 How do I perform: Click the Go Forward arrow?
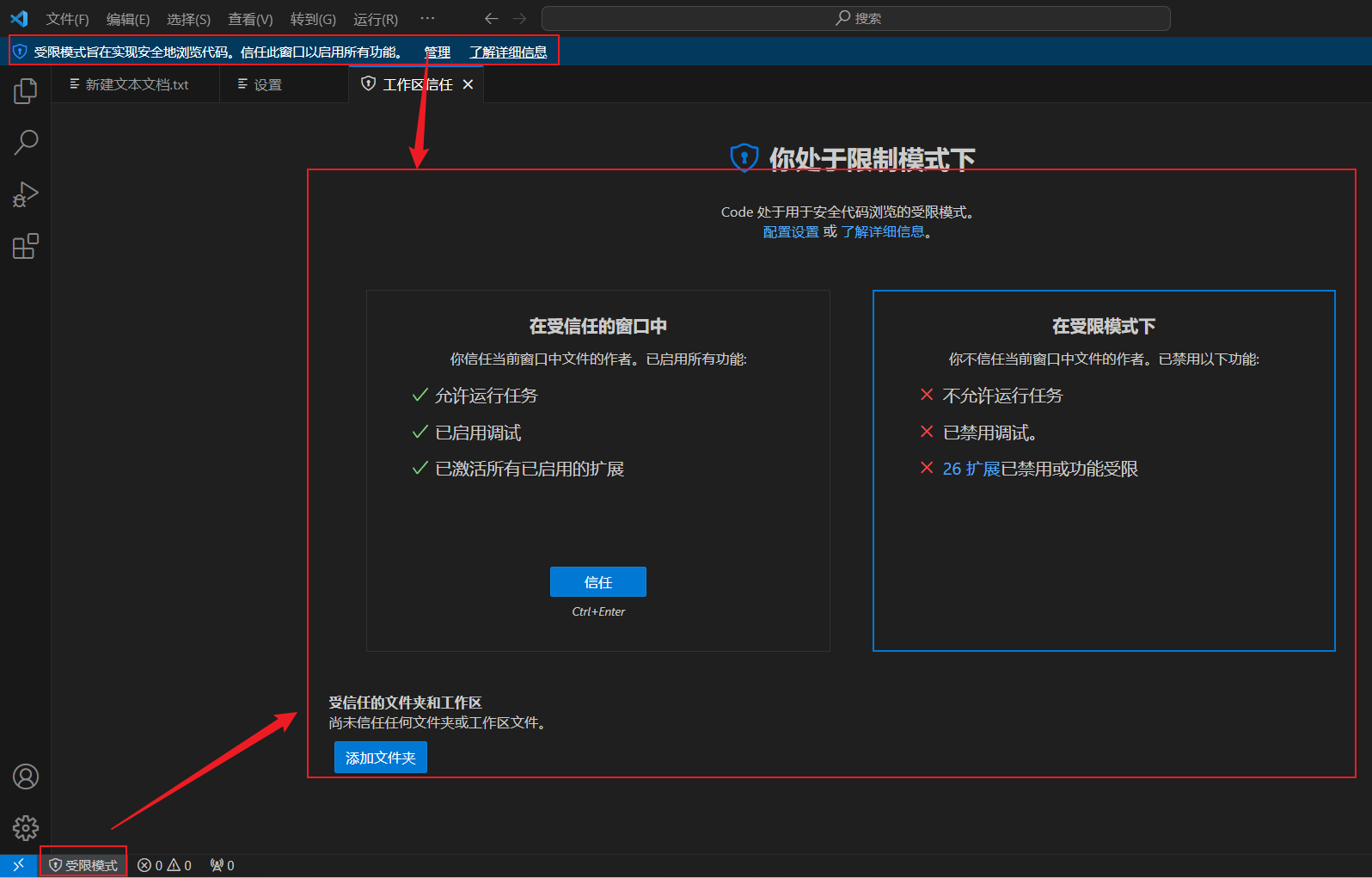pos(520,18)
